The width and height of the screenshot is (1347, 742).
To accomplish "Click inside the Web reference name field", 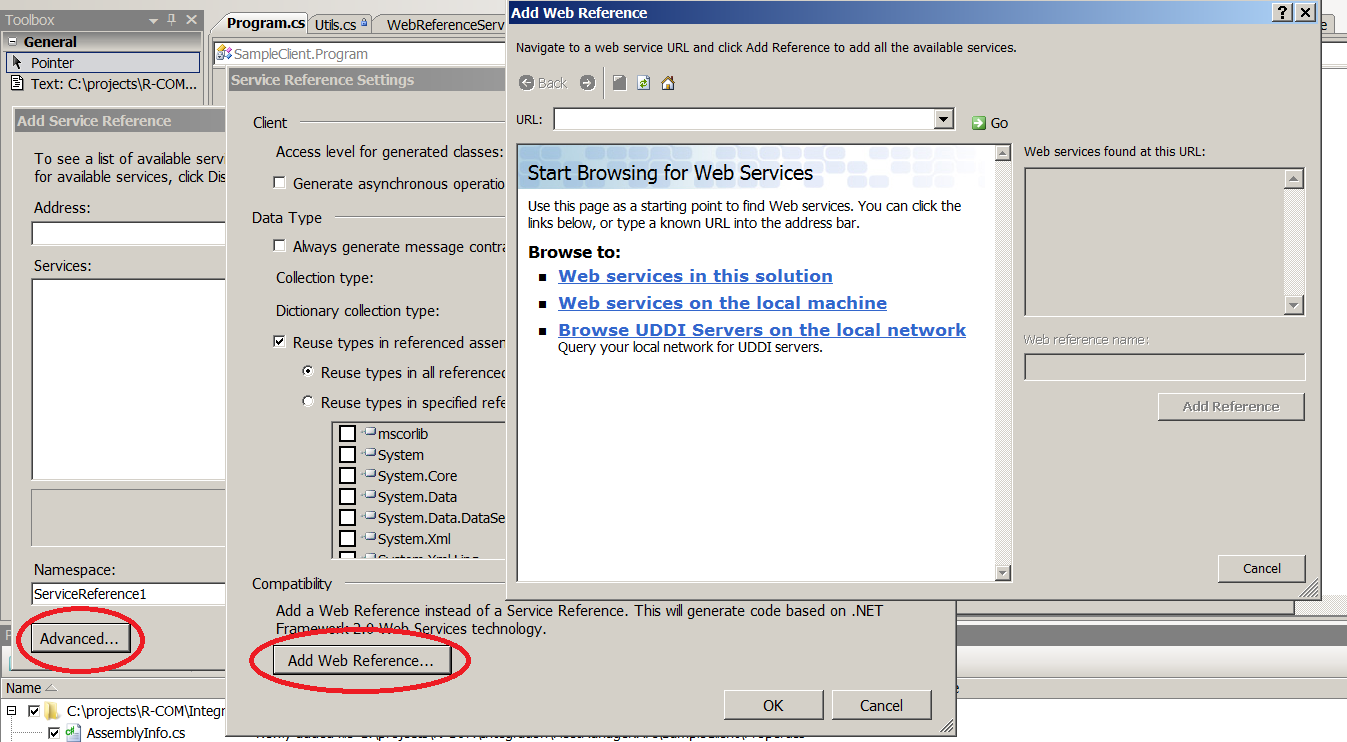I will (1163, 366).
